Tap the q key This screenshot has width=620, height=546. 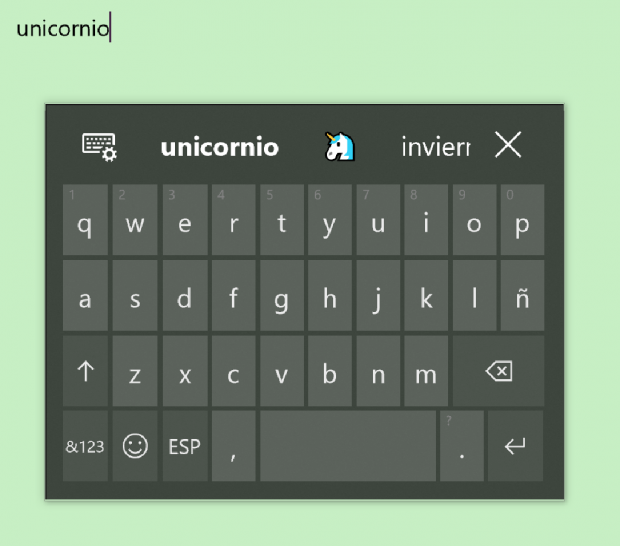[85, 219]
